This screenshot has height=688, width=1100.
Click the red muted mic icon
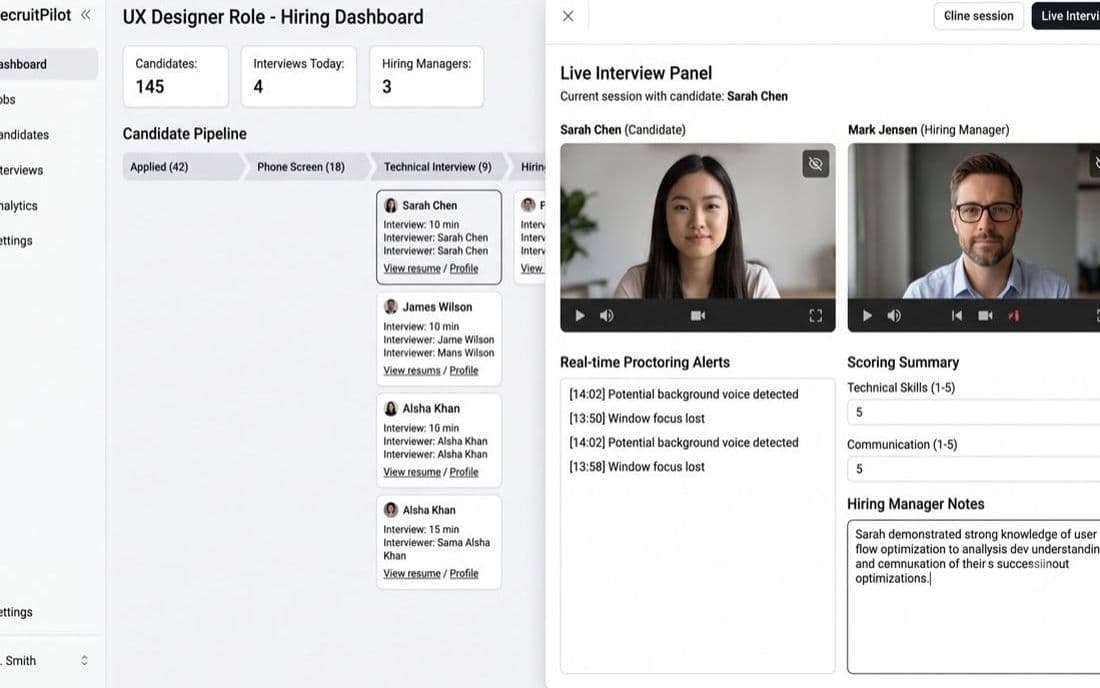(1014, 316)
